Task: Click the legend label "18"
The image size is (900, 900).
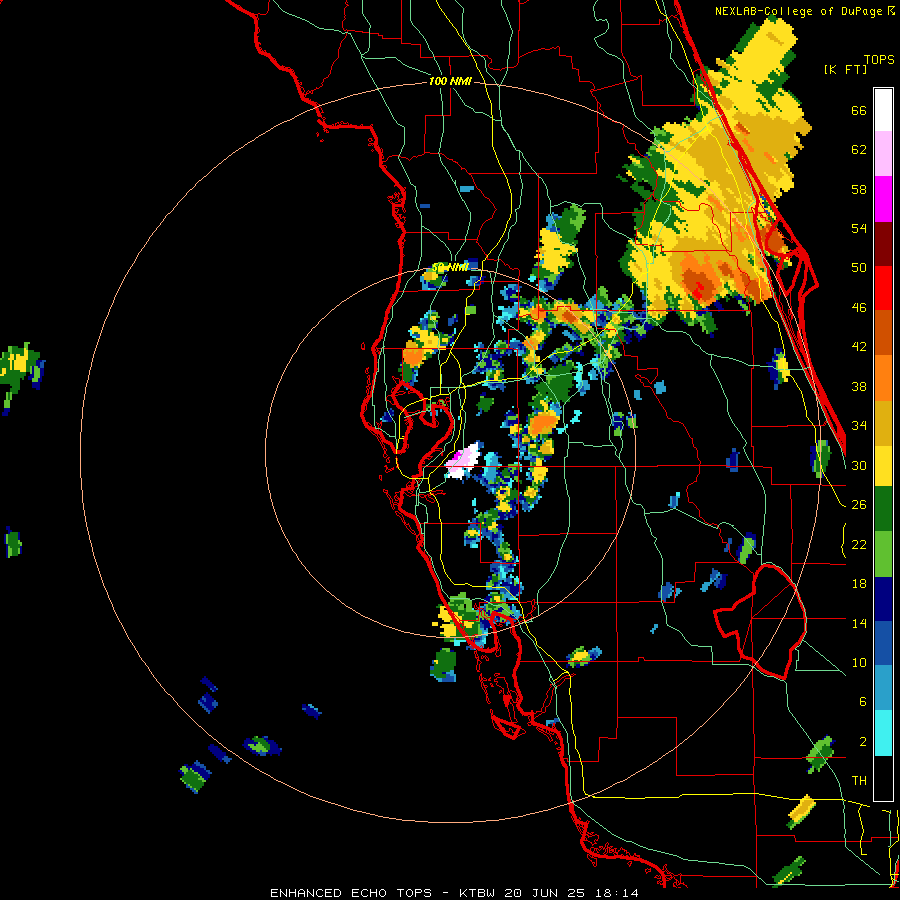Action: pyautogui.click(x=859, y=584)
